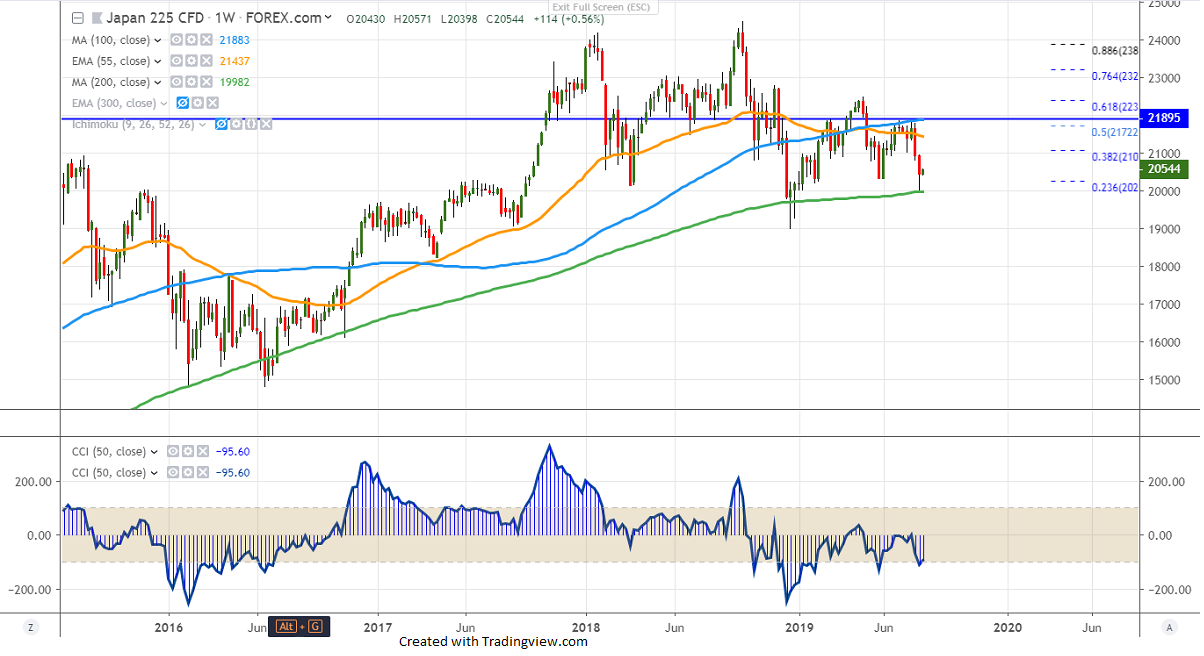Remove the Ichimoku indicator

[265, 124]
